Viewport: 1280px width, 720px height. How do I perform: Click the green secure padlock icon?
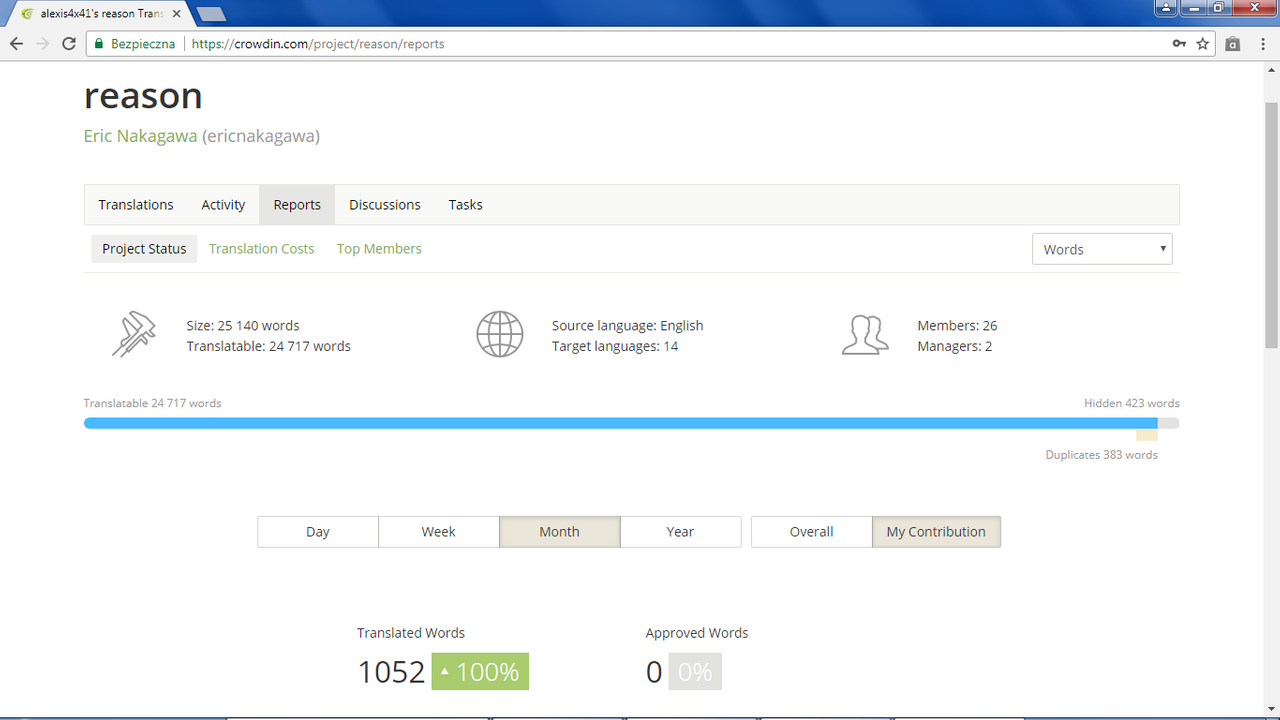click(x=98, y=44)
